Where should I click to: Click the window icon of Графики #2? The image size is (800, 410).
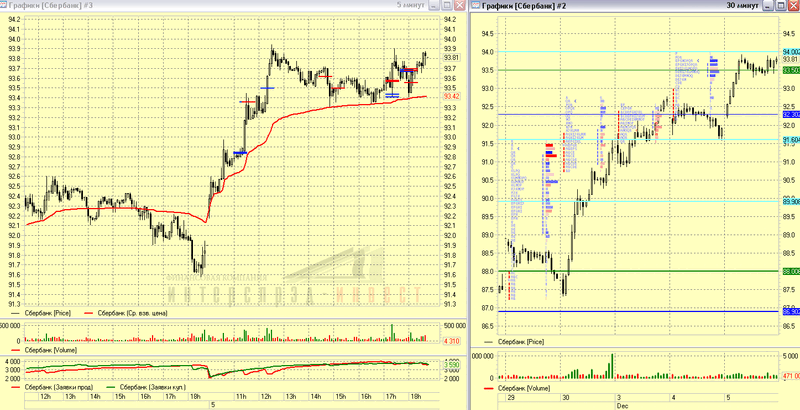pos(476,6)
